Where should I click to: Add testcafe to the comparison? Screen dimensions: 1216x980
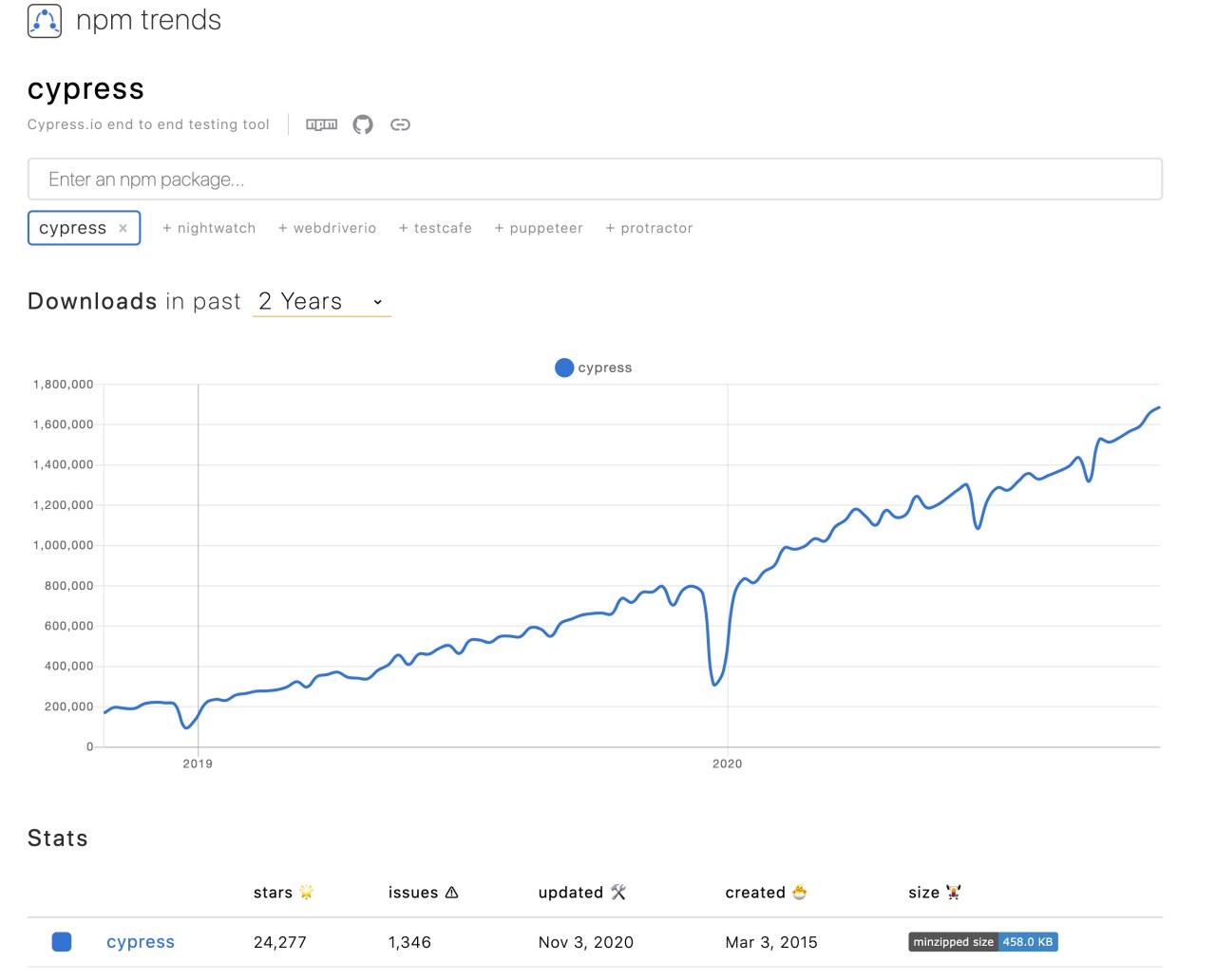(x=435, y=228)
